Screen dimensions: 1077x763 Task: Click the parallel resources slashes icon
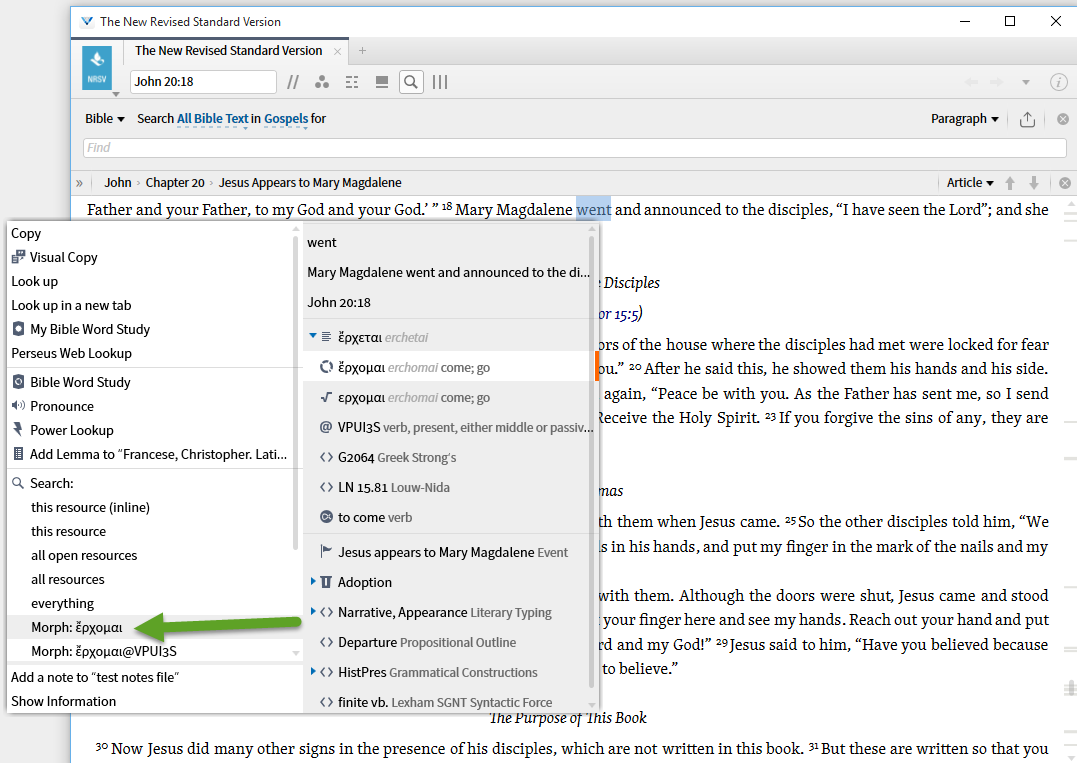coord(293,82)
